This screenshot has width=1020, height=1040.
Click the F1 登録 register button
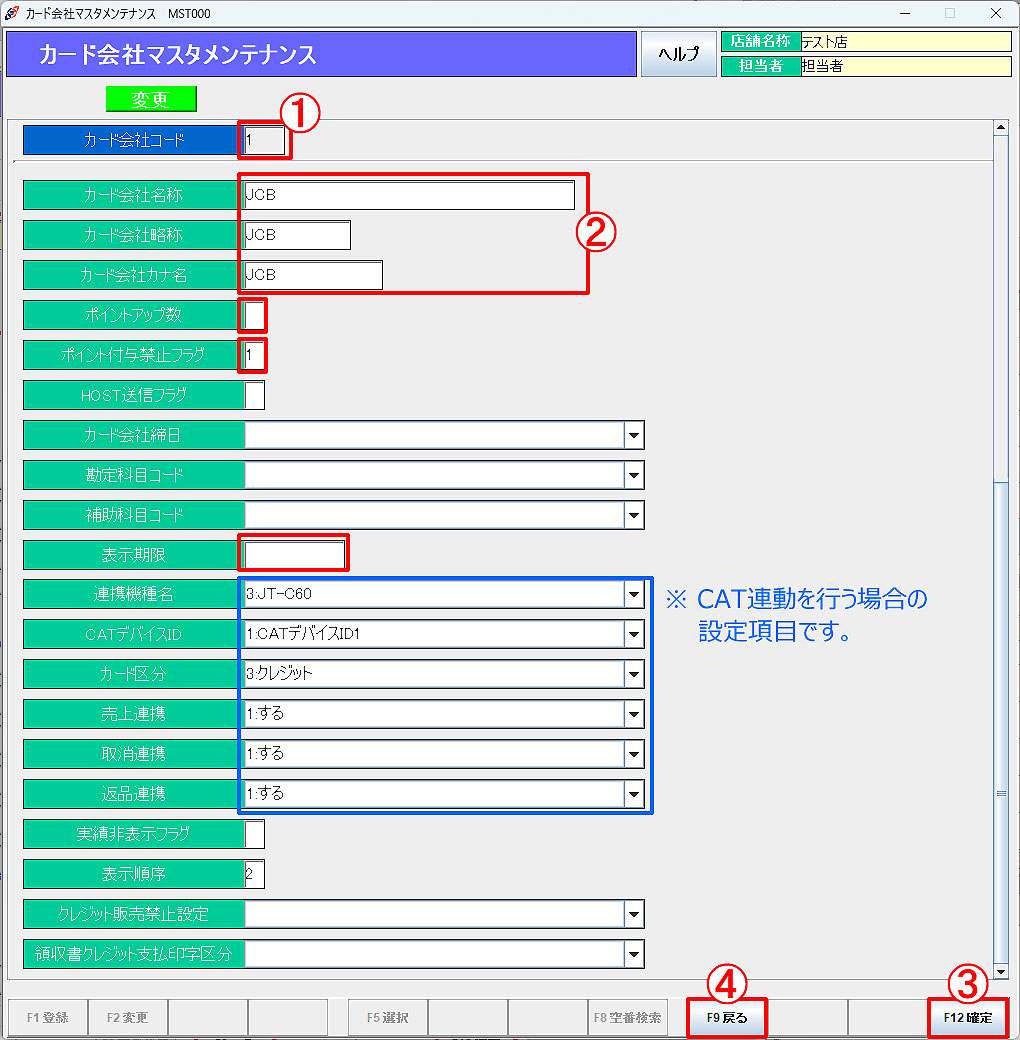pos(47,1017)
